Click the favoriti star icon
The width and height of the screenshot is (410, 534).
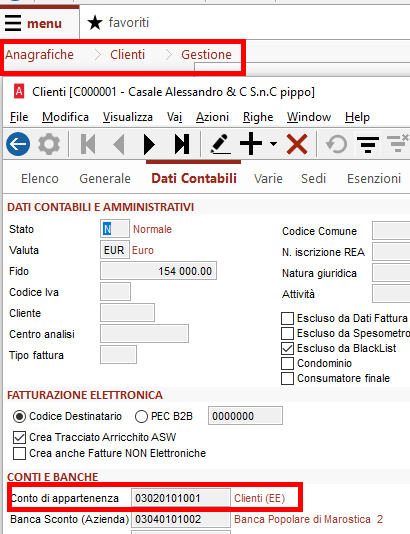[x=95, y=23]
